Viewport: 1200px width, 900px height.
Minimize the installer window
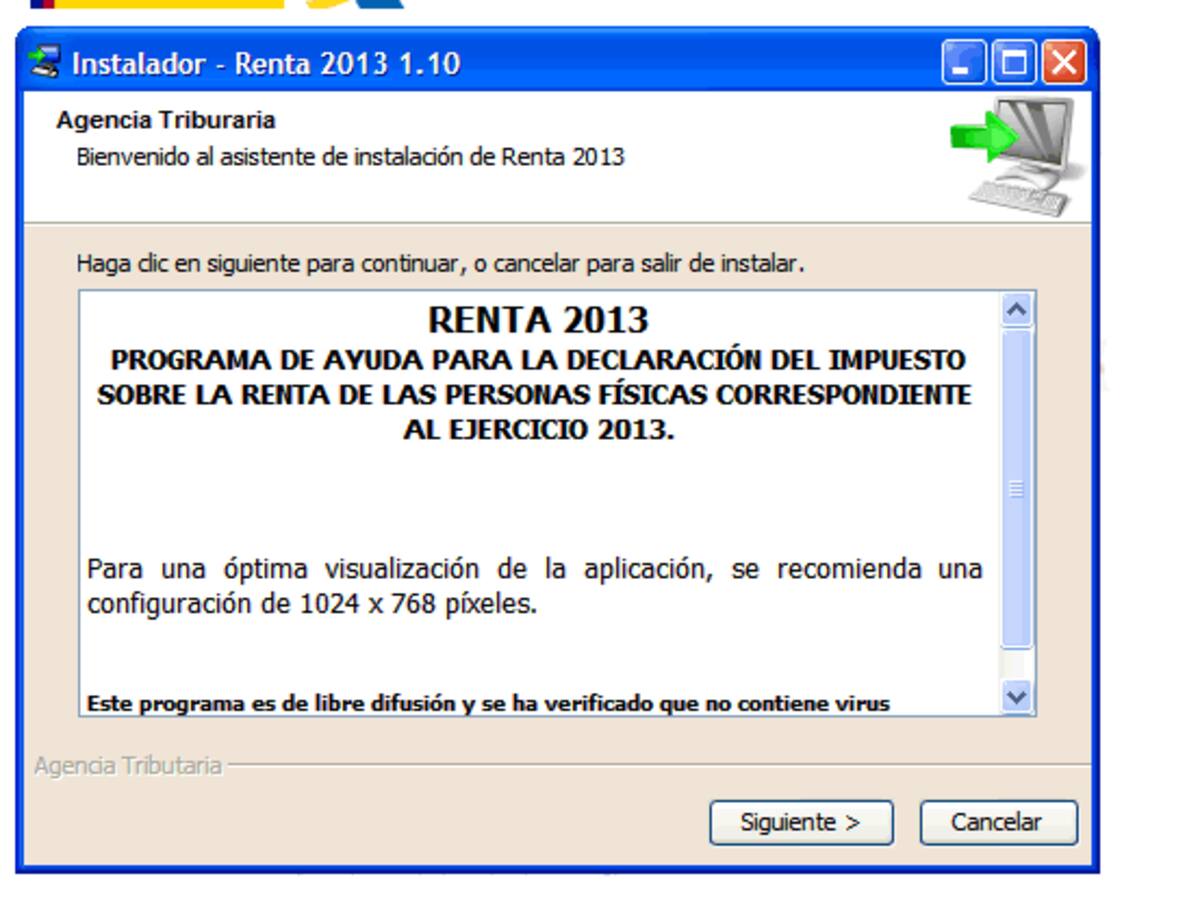coord(964,61)
